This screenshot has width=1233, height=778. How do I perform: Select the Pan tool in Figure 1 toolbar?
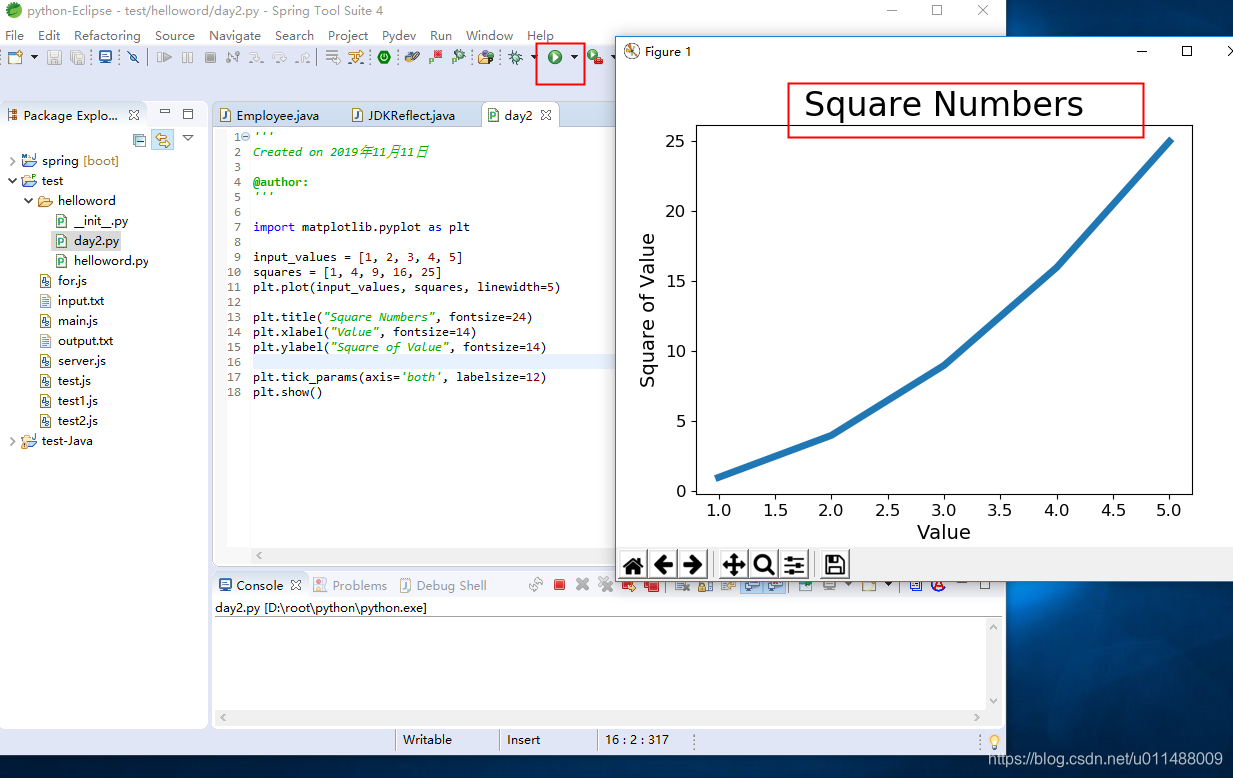733,564
